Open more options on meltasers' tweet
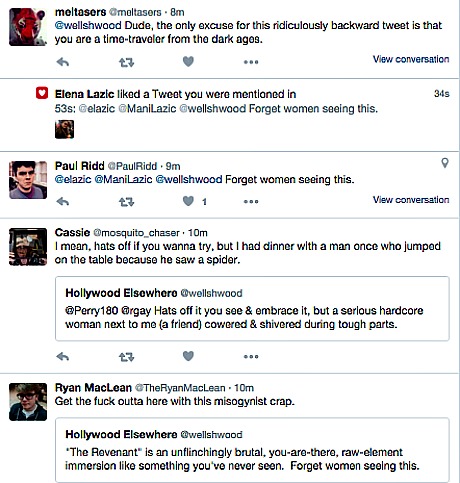The width and height of the screenshot is (460, 483). click(251, 62)
